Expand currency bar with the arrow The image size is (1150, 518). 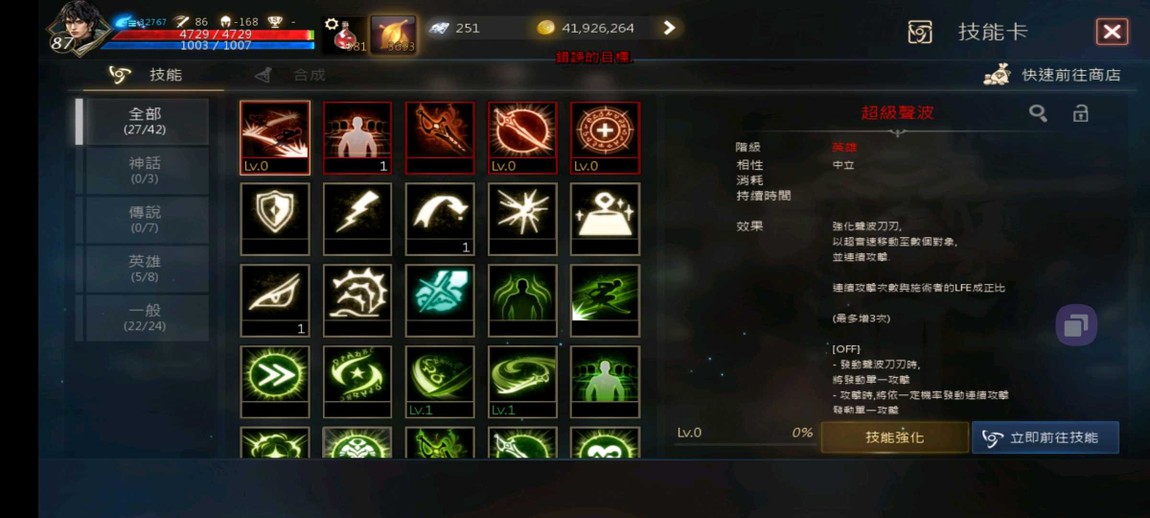click(x=669, y=28)
